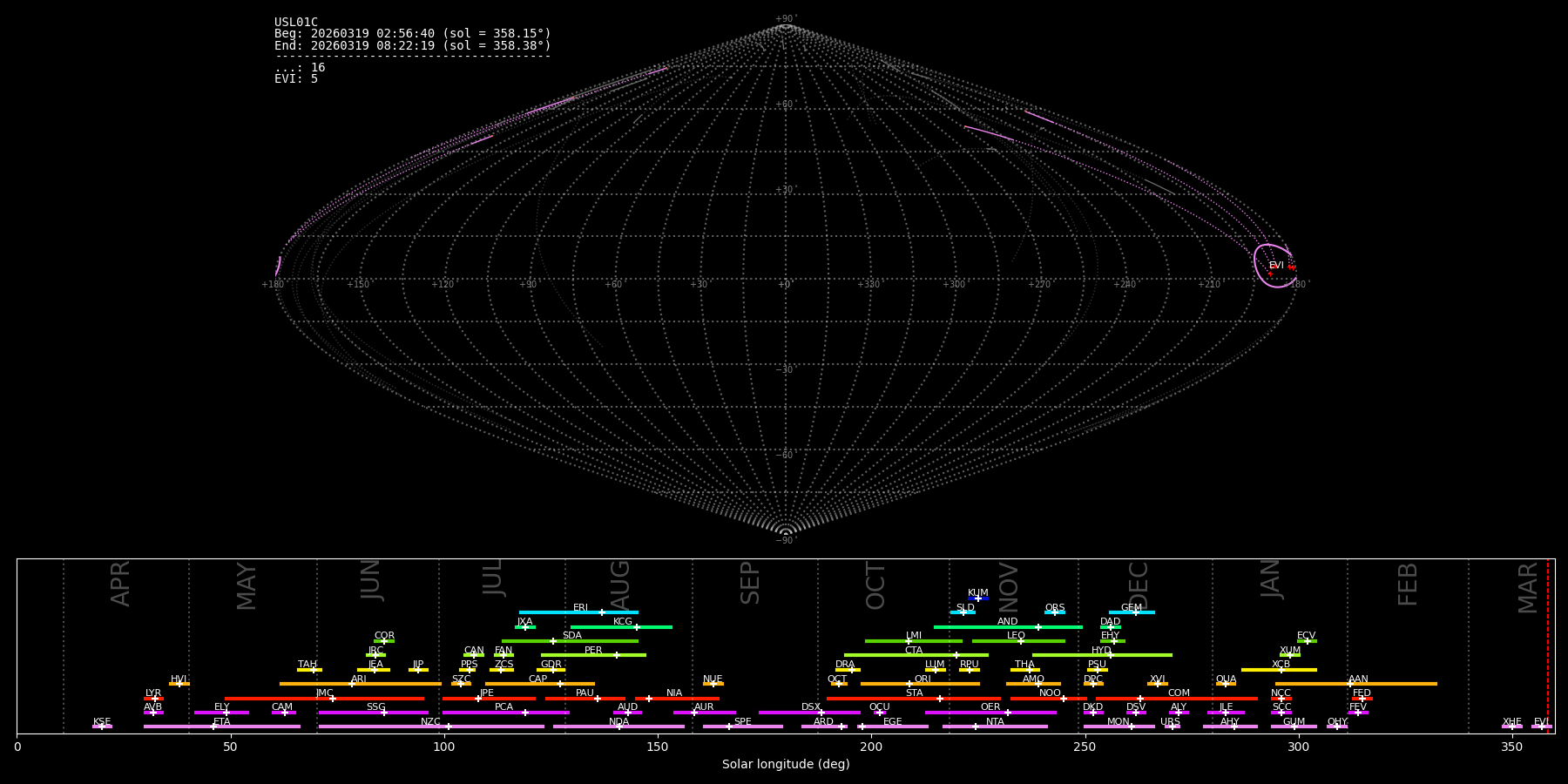Click the 'EVI: 5' count in header

296,78
